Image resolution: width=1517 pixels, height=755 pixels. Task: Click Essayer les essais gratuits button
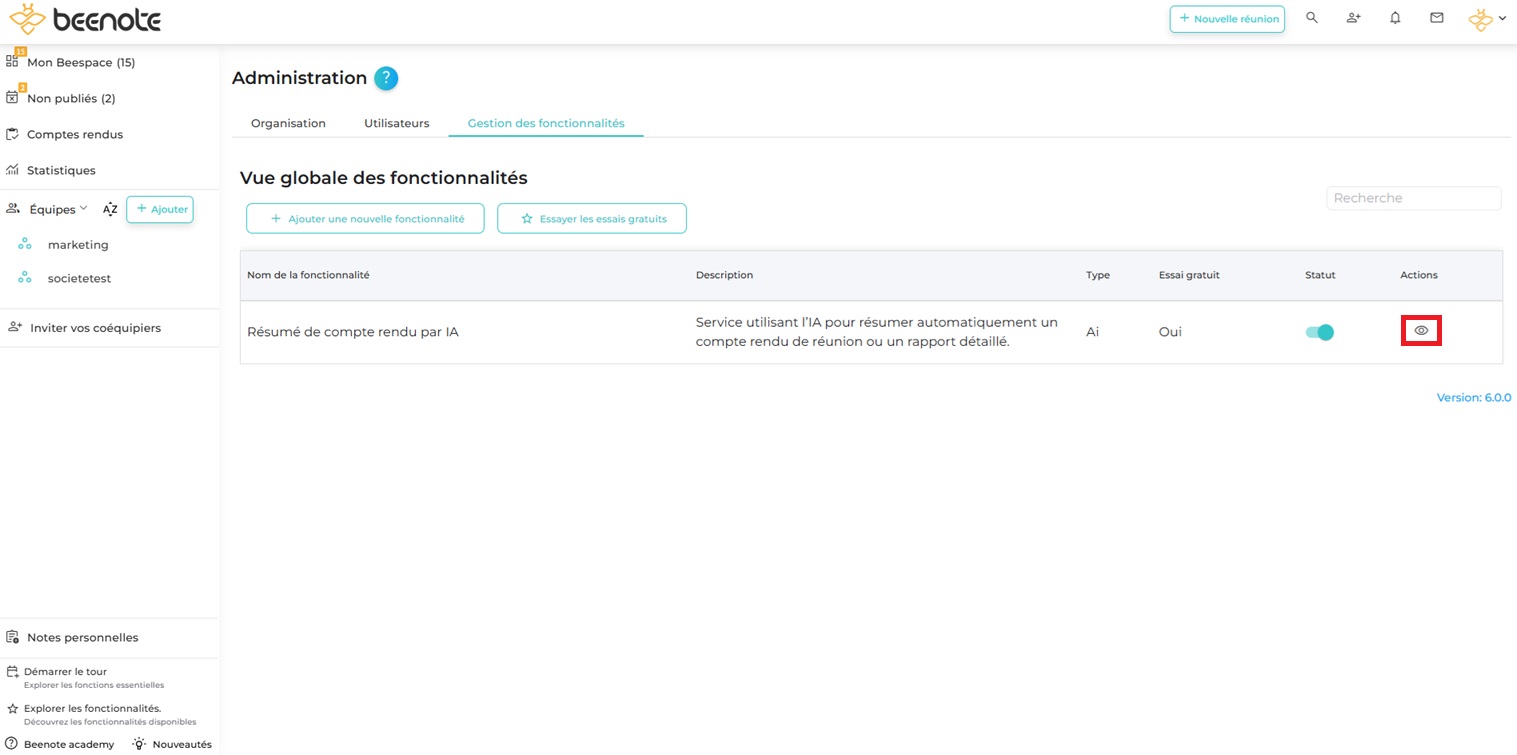pos(592,218)
